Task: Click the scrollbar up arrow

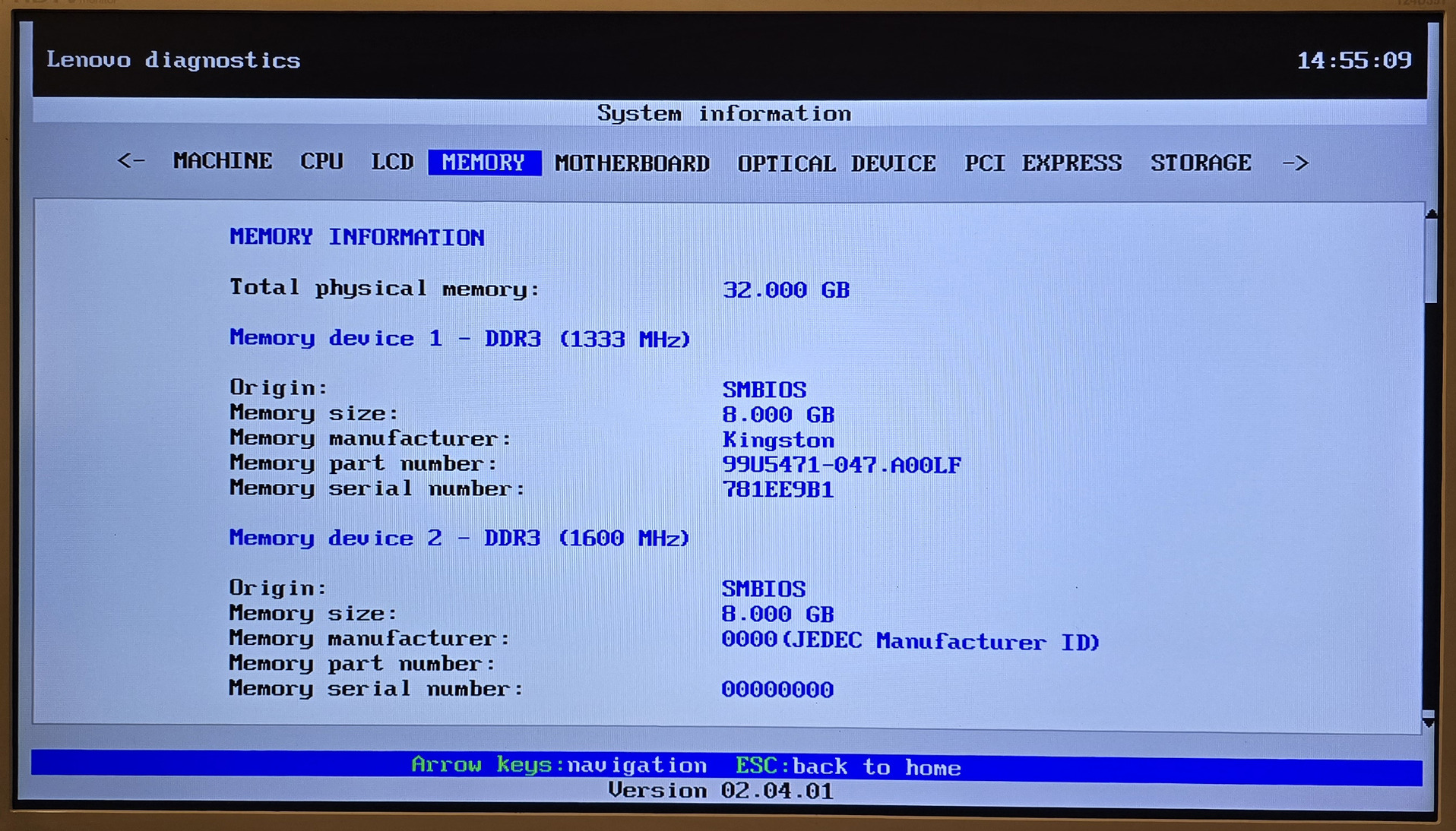Action: pyautogui.click(x=1431, y=214)
